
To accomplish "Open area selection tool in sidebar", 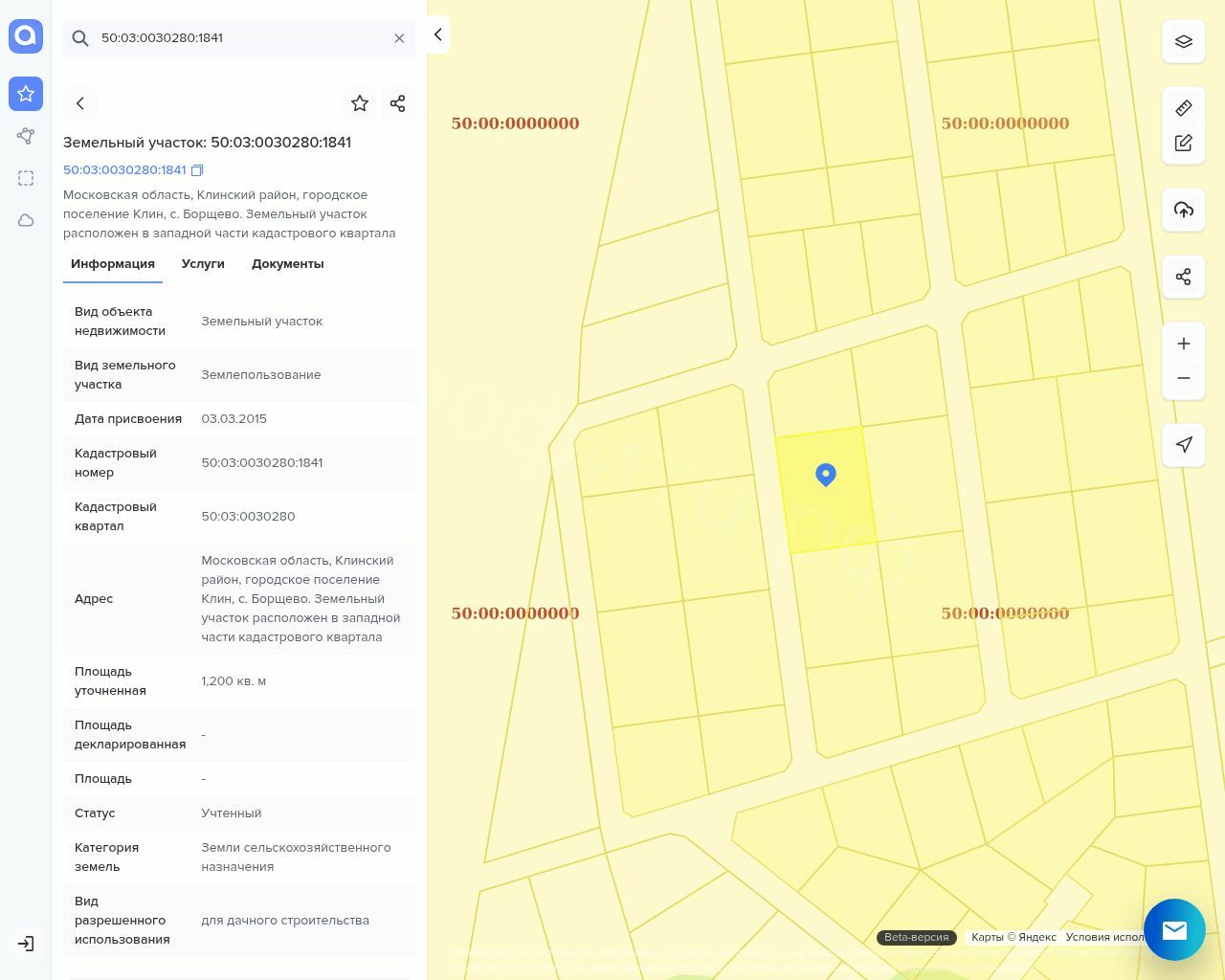I will pyautogui.click(x=26, y=178).
